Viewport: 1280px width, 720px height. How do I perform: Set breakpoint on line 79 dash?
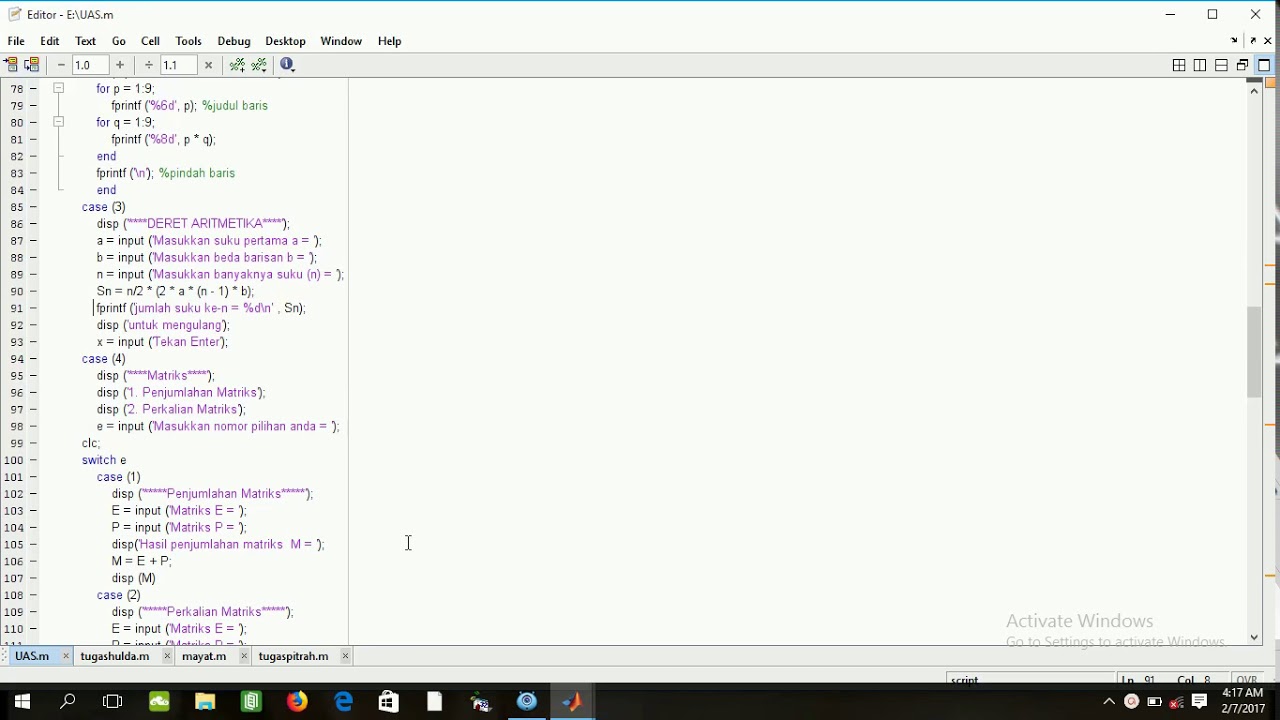[33, 105]
